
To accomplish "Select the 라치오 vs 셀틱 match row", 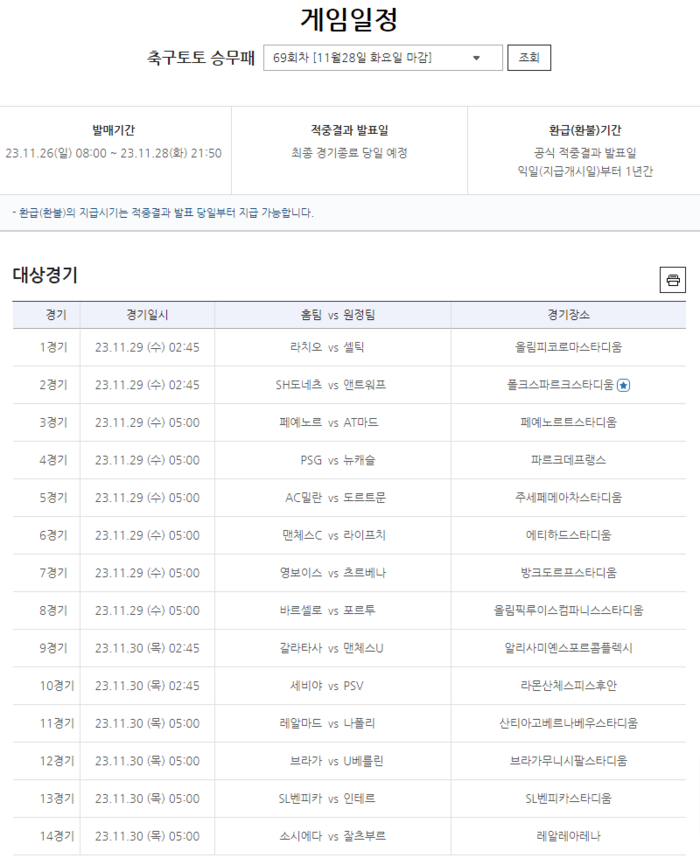I will [332, 347].
